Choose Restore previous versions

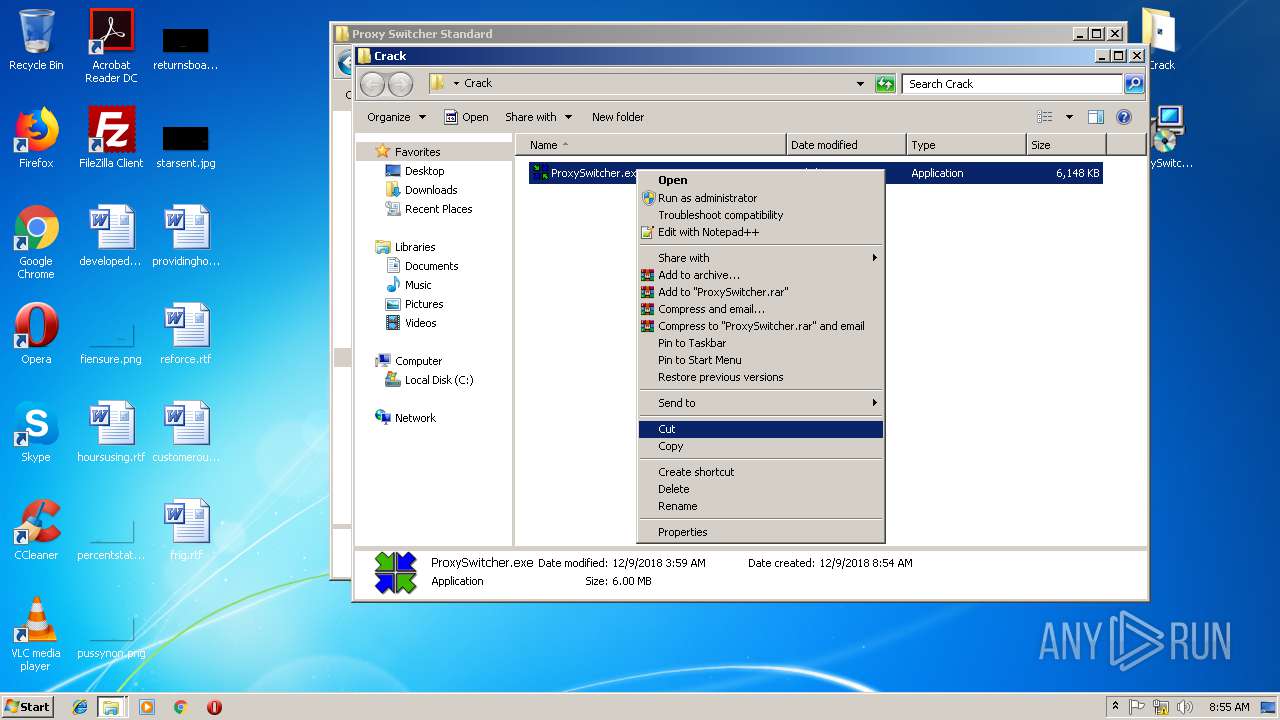pyautogui.click(x=761, y=377)
